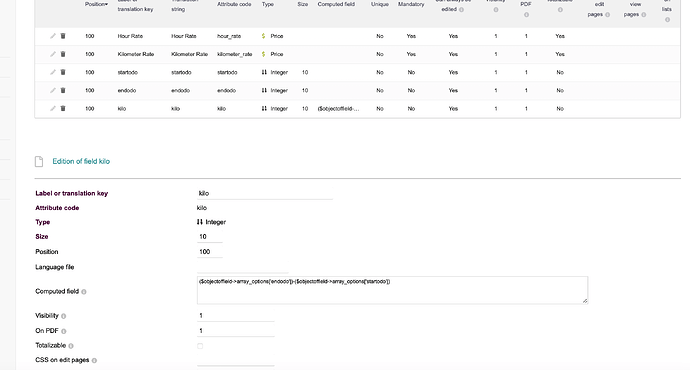Image resolution: width=690 pixels, height=370 pixels.
Task: Click Computed field column header
Action: 336,4
